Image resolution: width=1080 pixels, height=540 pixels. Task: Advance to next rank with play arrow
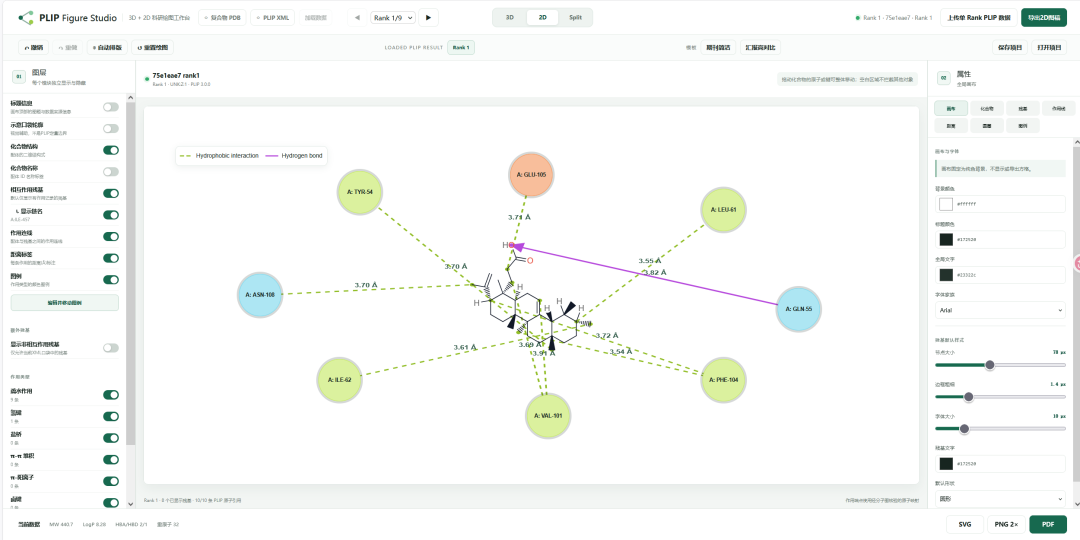click(428, 18)
